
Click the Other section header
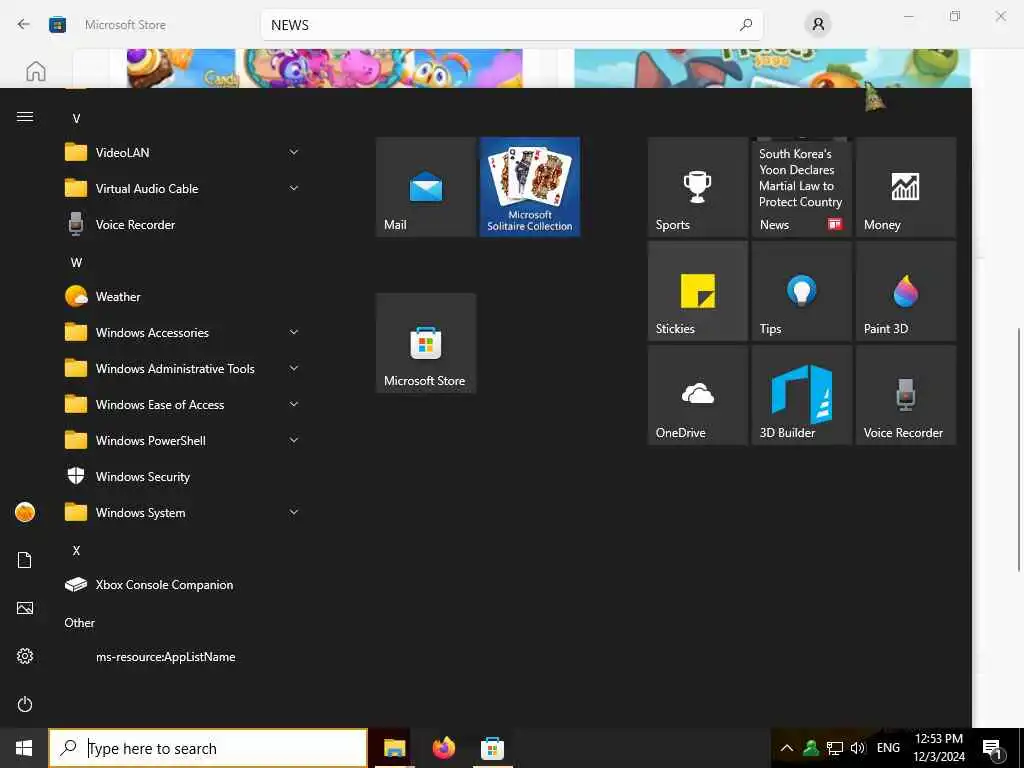tap(80, 623)
